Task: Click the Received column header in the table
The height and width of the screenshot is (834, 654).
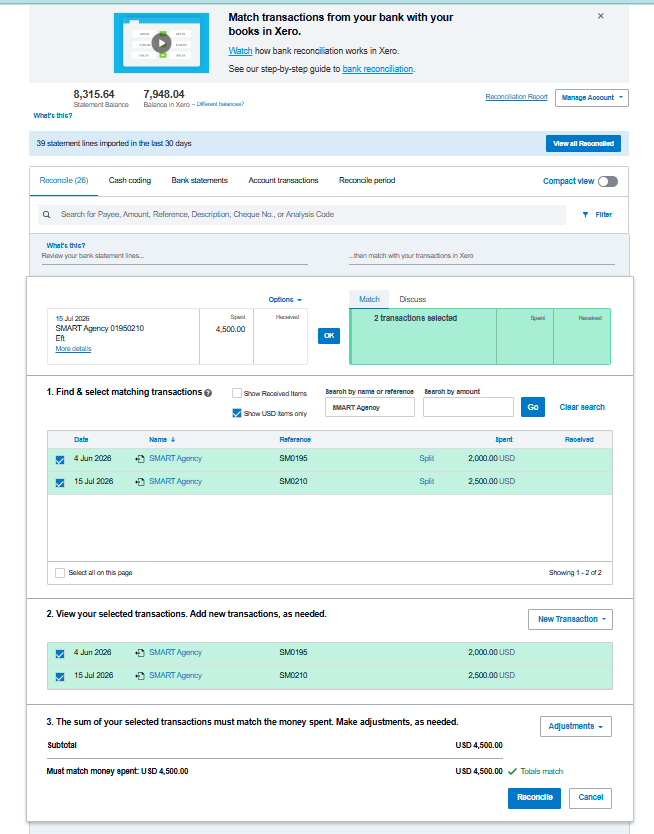Action: (x=578, y=440)
